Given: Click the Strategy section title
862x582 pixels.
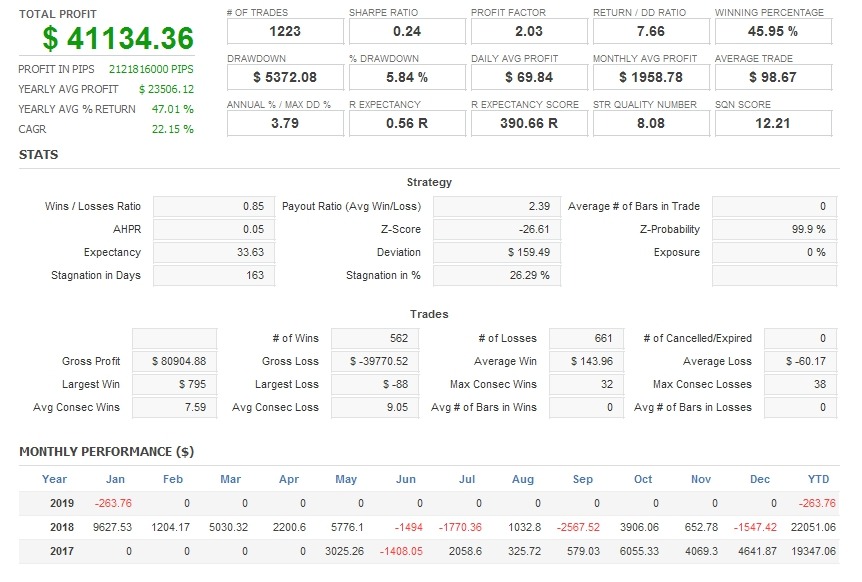Looking at the screenshot, I should (x=430, y=183).
